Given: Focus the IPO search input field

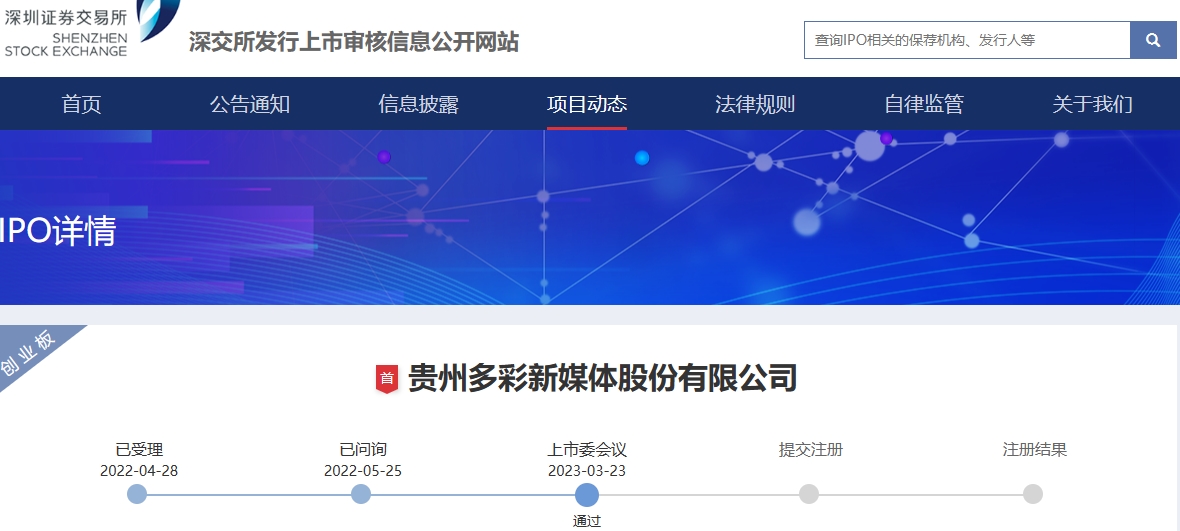Looking at the screenshot, I should click(x=967, y=40).
